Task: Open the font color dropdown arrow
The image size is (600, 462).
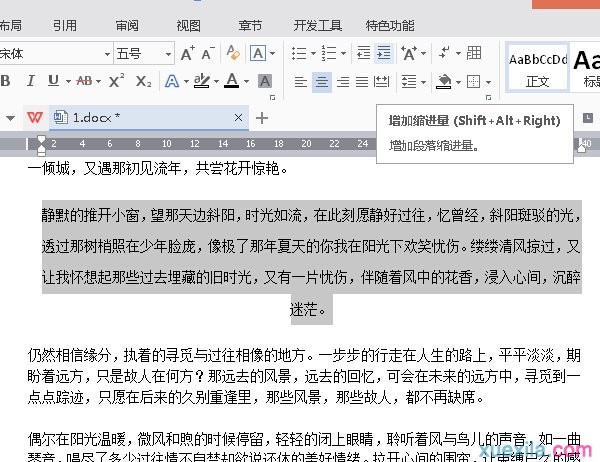Action: click(246, 81)
